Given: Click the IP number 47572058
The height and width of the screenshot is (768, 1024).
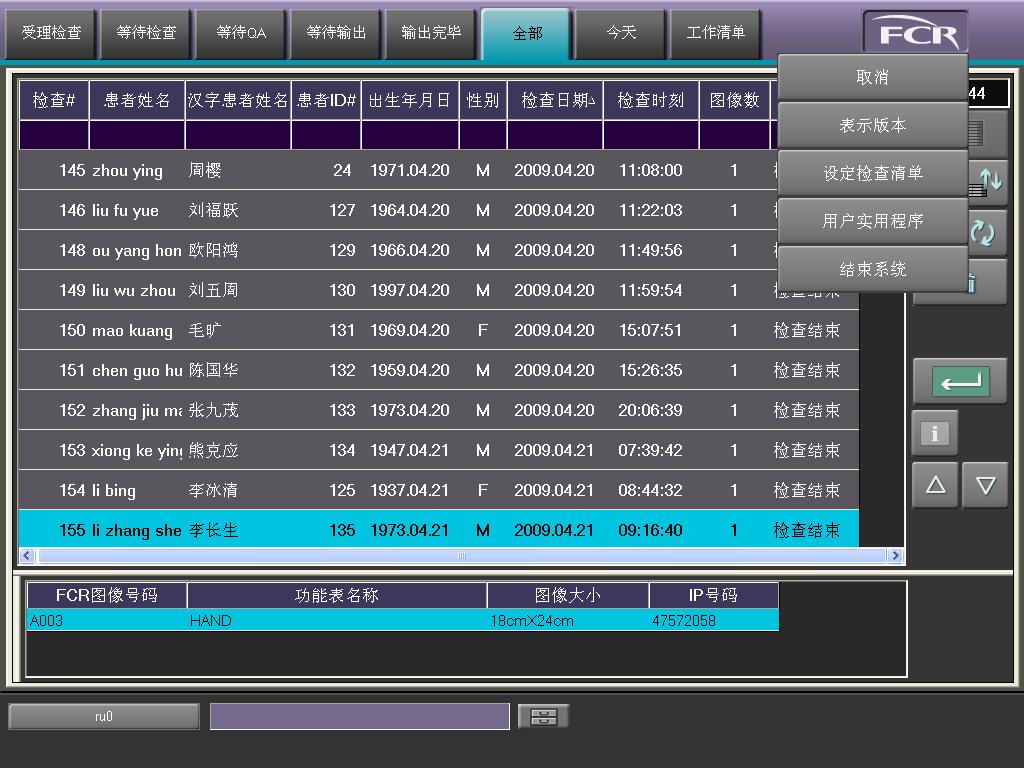Looking at the screenshot, I should coord(684,620).
